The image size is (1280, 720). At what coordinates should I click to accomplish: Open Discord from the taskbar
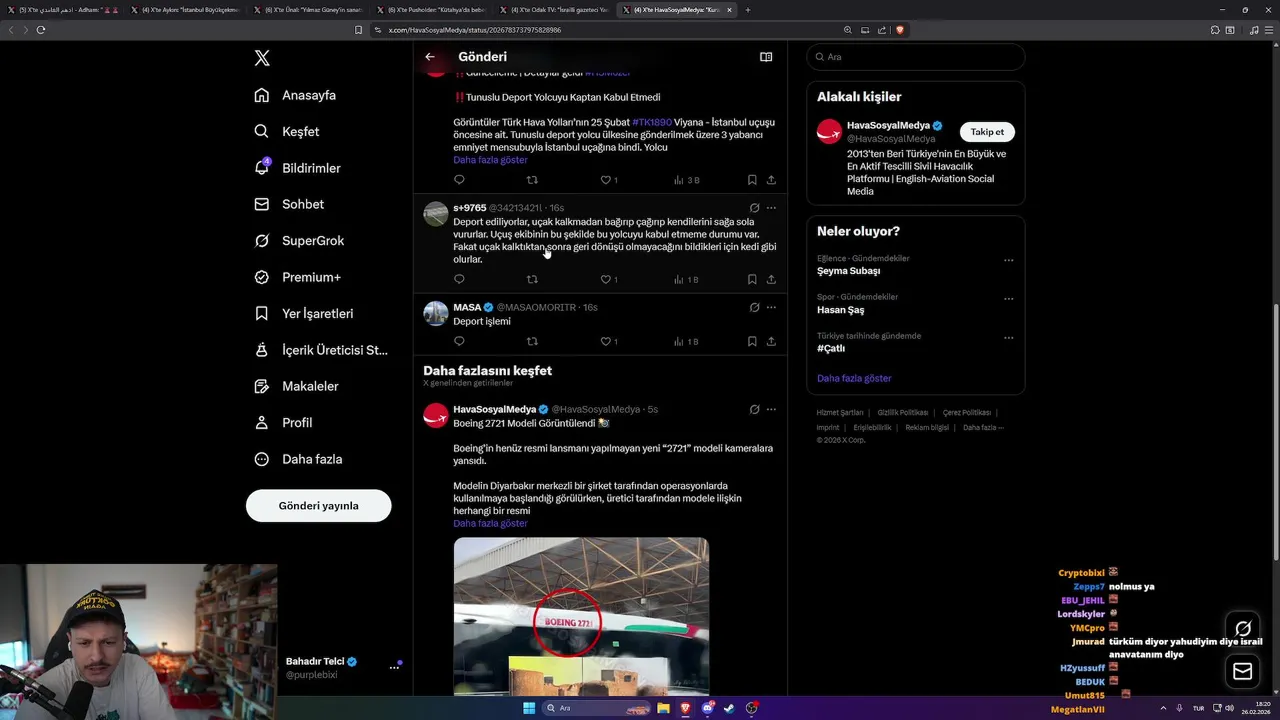click(708, 708)
